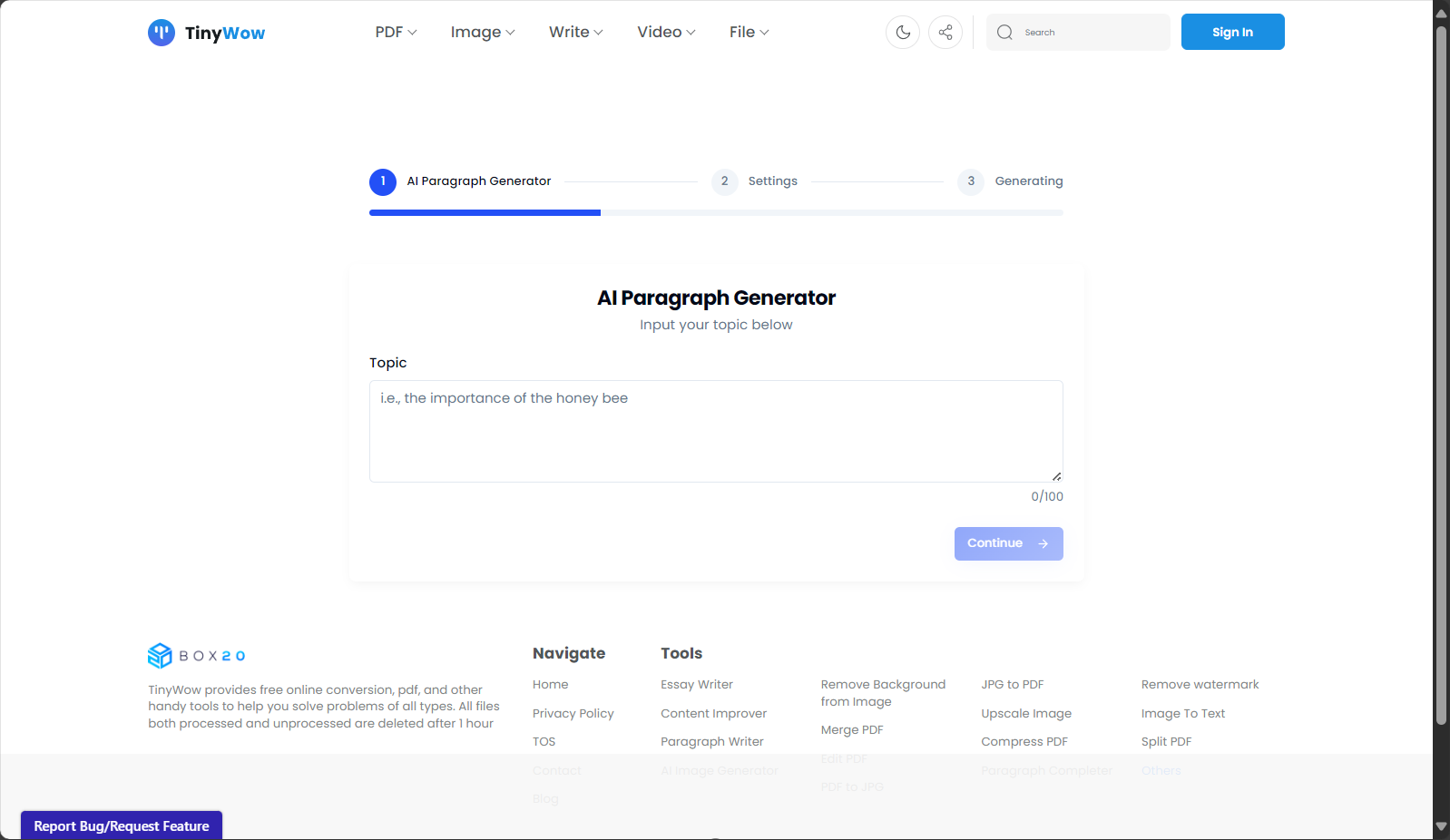
Task: Click the textarea resize handle
Action: pos(1056,476)
